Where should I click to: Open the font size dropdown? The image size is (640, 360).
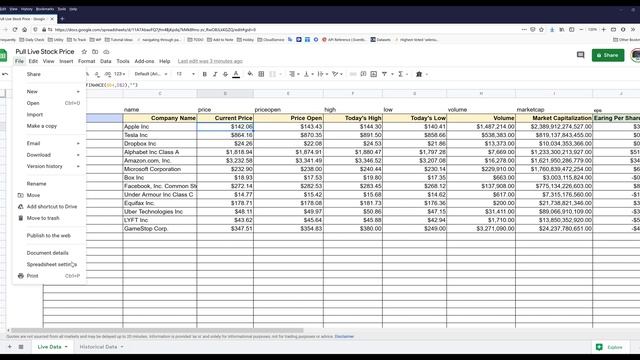[186, 74]
